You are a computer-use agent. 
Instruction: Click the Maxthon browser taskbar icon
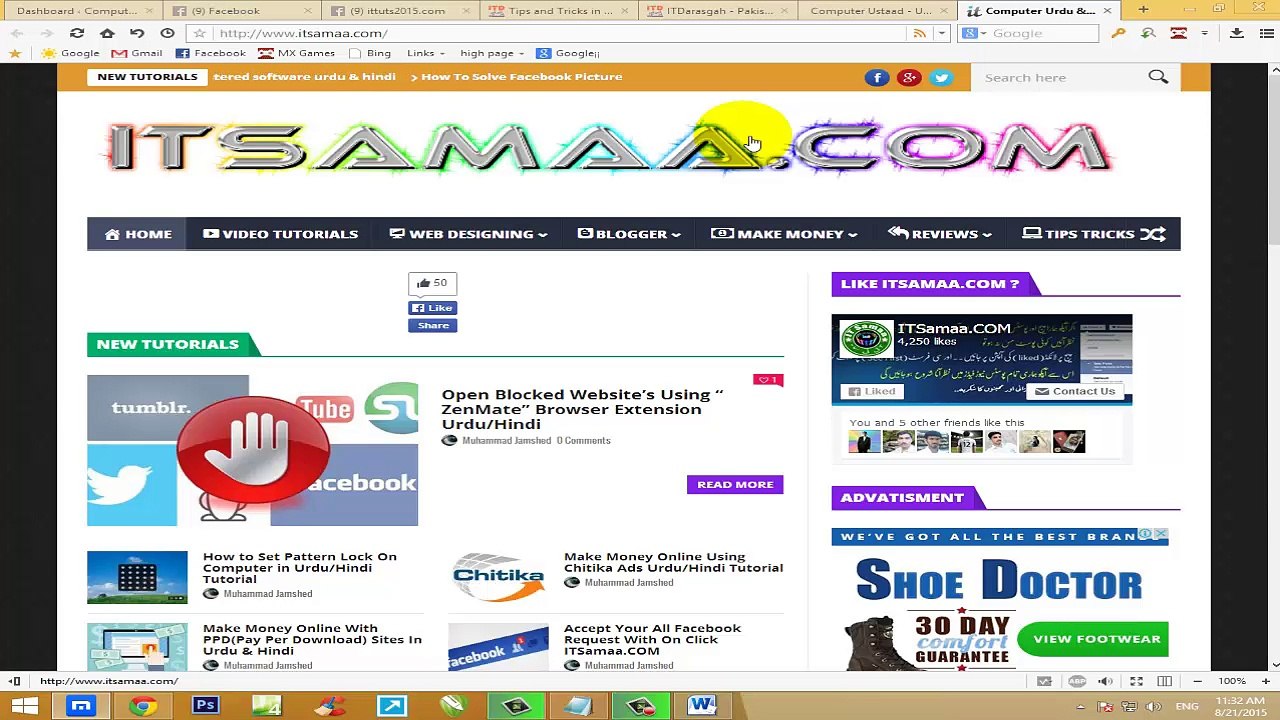pos(81,706)
